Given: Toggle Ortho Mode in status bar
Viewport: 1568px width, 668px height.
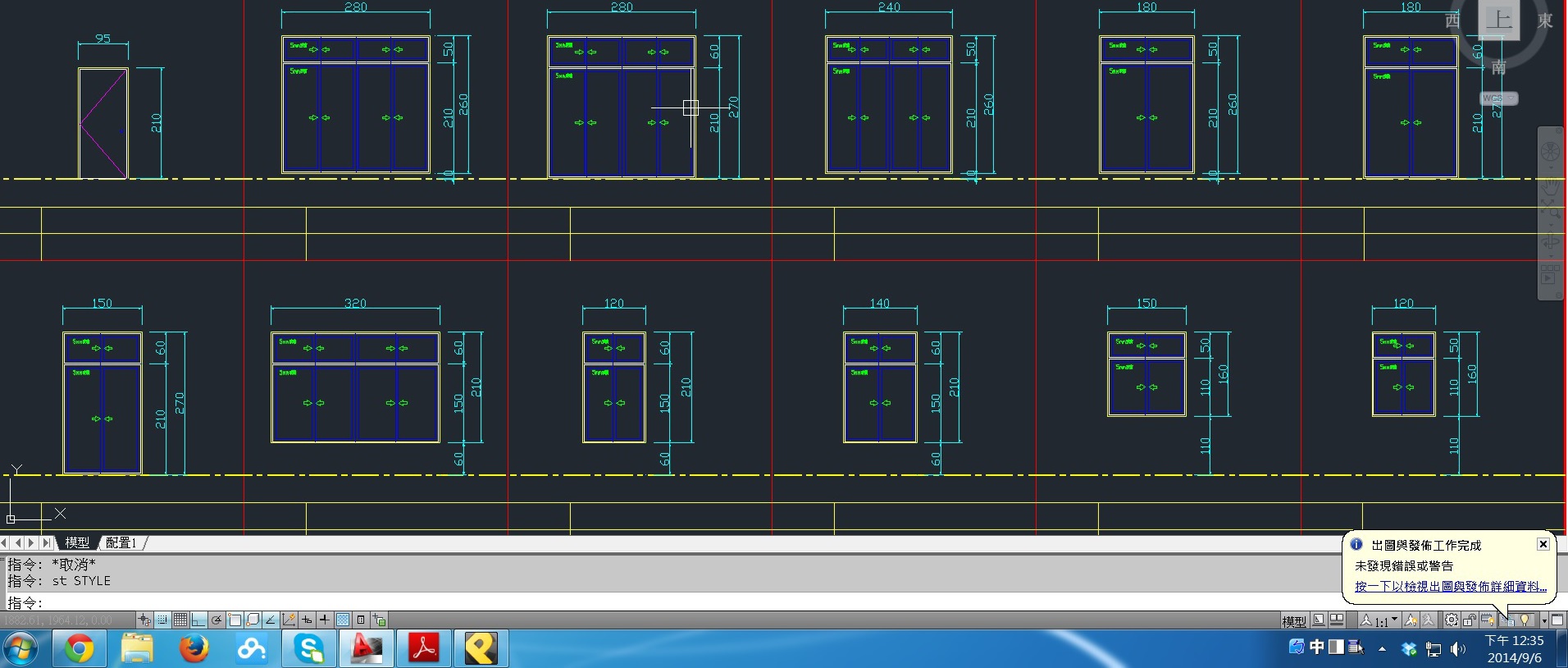Looking at the screenshot, I should (198, 620).
